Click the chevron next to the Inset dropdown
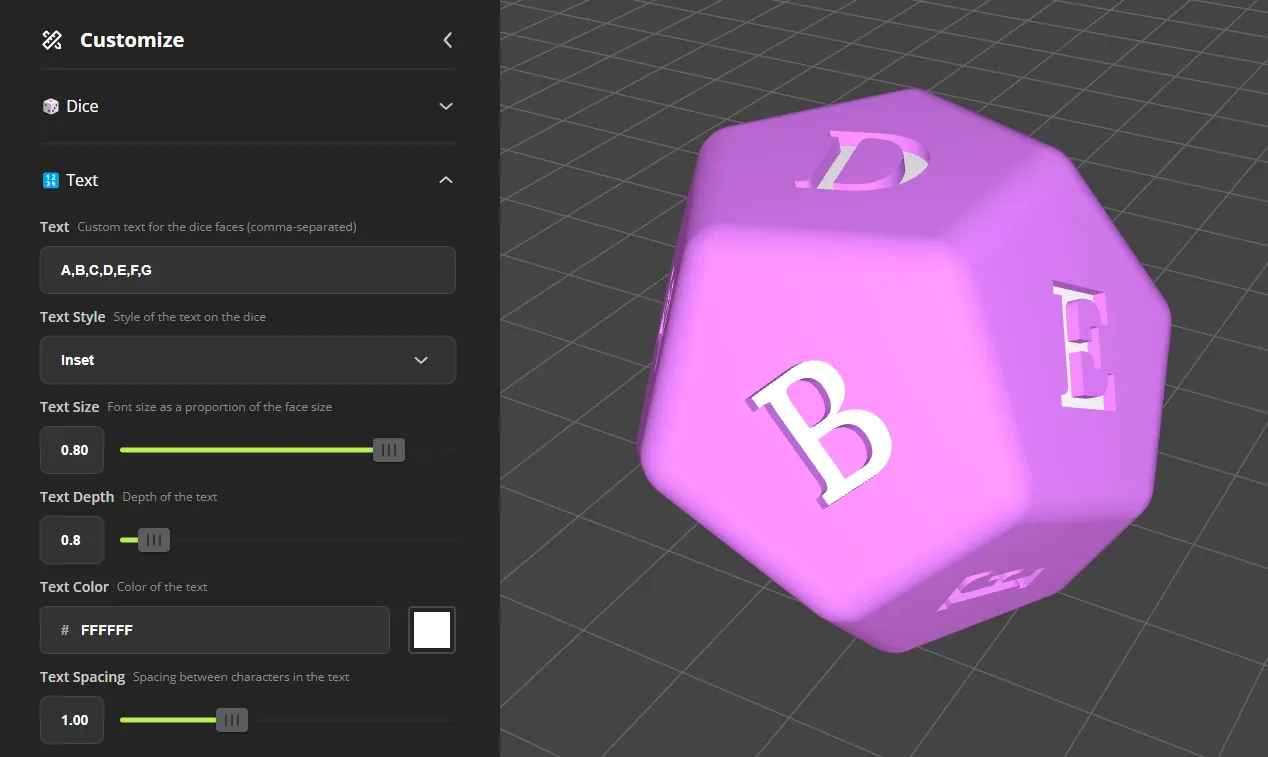Image resolution: width=1268 pixels, height=757 pixels. click(x=420, y=360)
